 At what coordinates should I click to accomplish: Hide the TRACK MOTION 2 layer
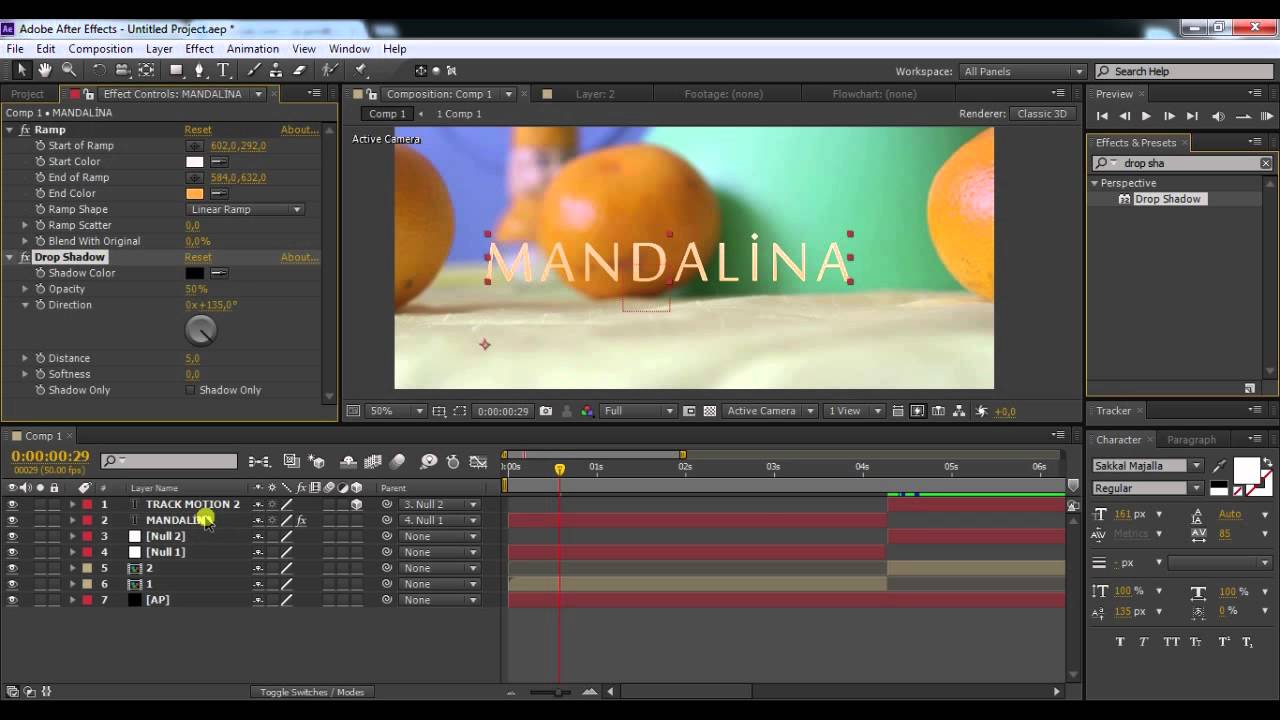(13, 505)
